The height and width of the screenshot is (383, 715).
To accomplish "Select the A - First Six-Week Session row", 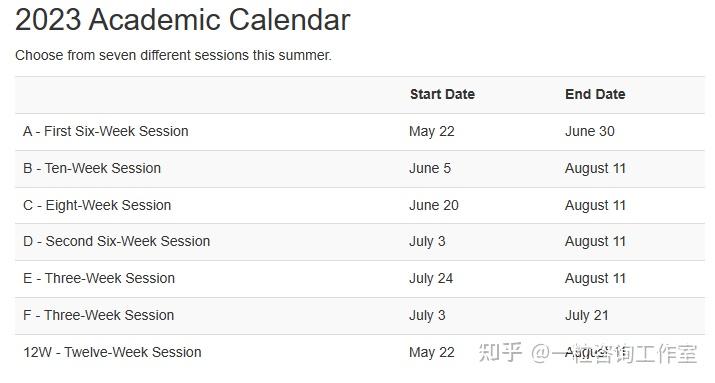I will (x=360, y=132).
